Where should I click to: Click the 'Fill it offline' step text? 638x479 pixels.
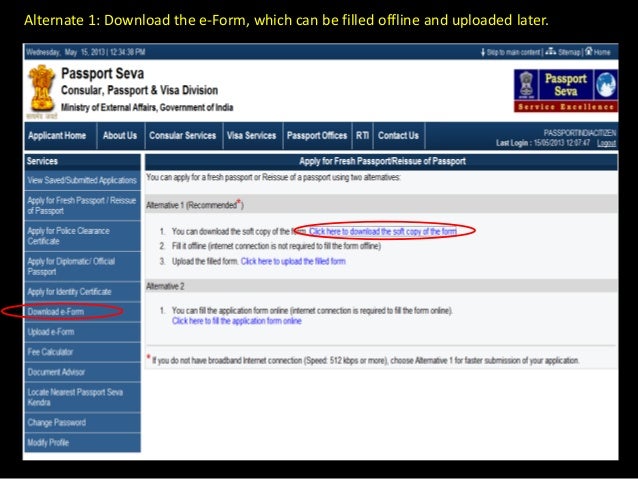(x=276, y=246)
